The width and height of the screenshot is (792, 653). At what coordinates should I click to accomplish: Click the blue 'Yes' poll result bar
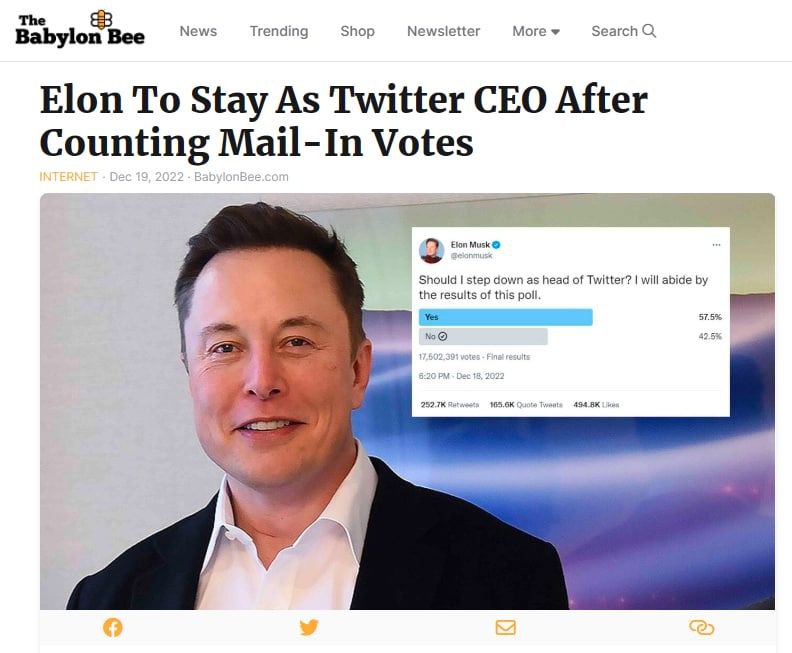pos(505,317)
